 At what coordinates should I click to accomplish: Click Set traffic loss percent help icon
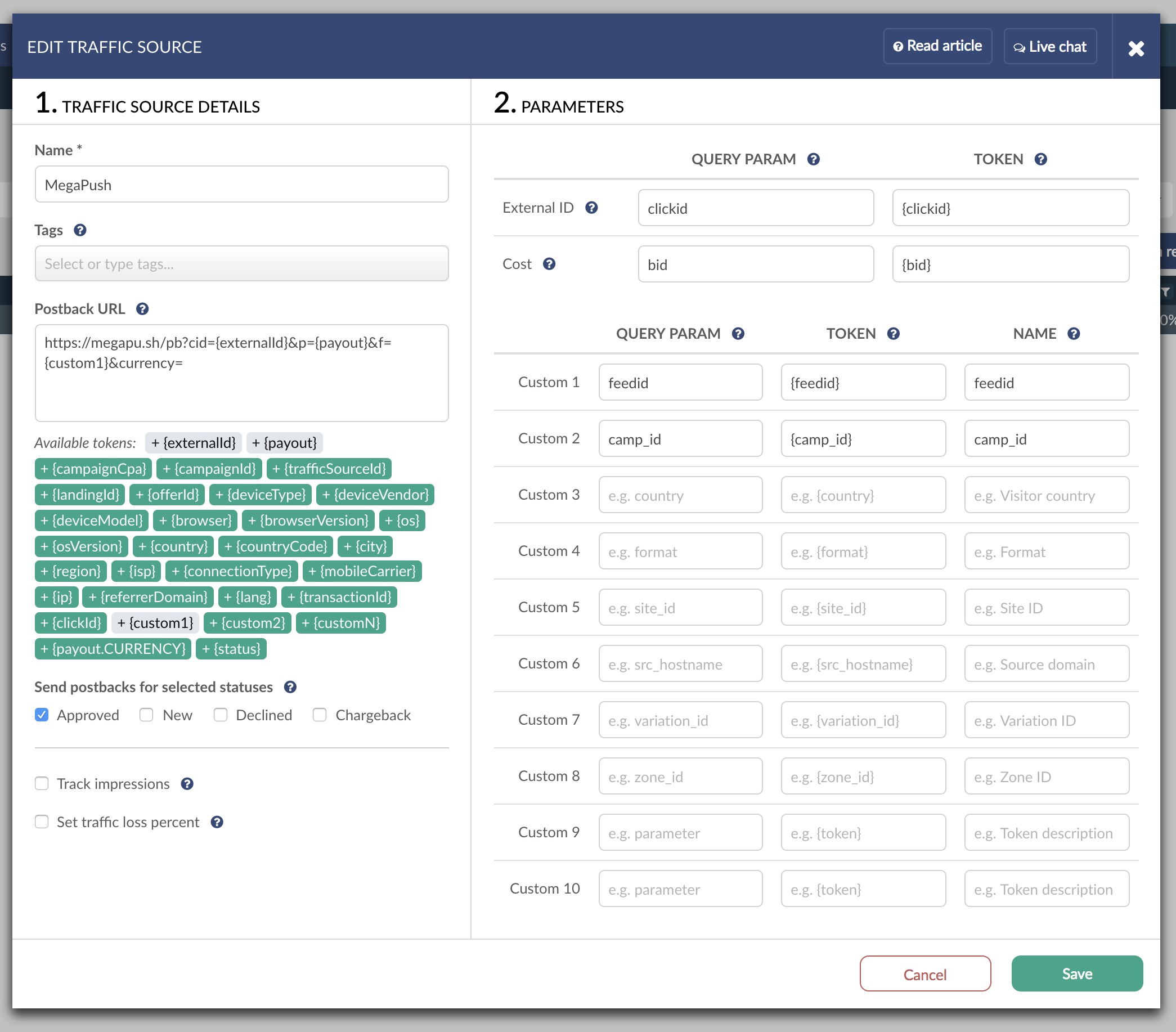217,822
